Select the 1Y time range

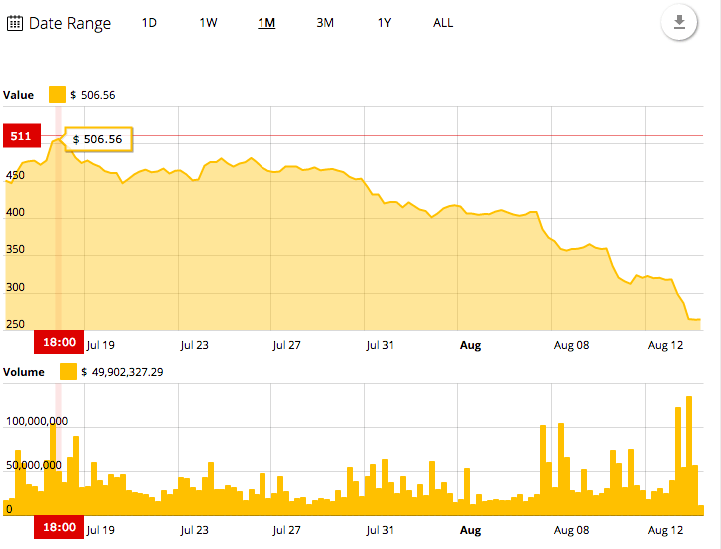pyautogui.click(x=384, y=23)
